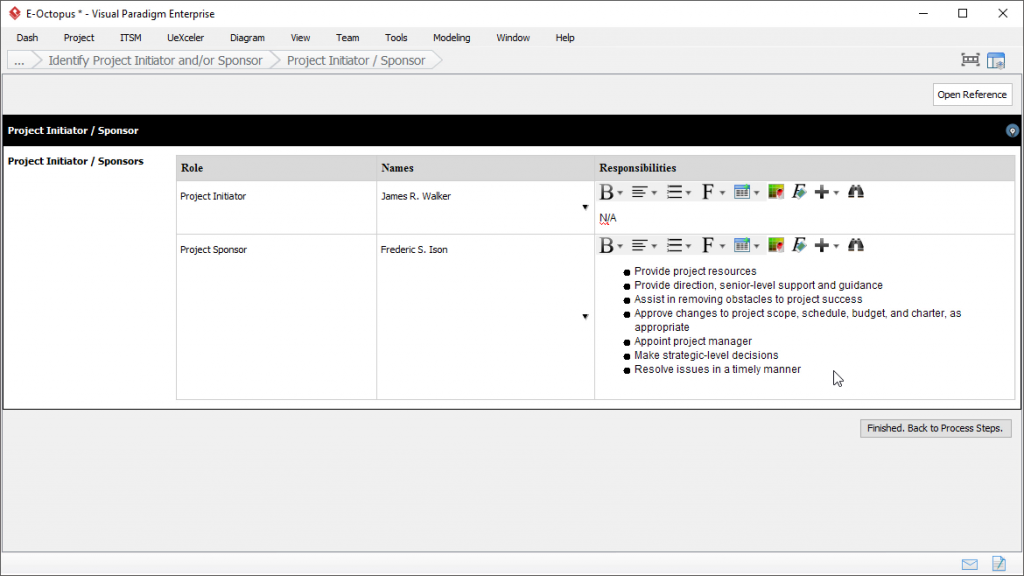Click Finished. Back to Process Steps.

(934, 428)
